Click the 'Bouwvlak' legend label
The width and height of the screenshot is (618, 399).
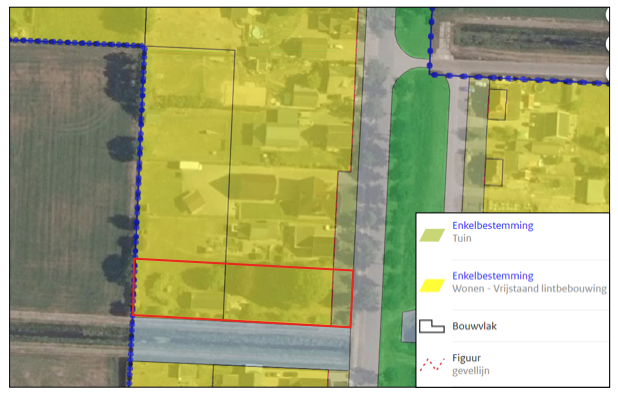tap(475, 326)
